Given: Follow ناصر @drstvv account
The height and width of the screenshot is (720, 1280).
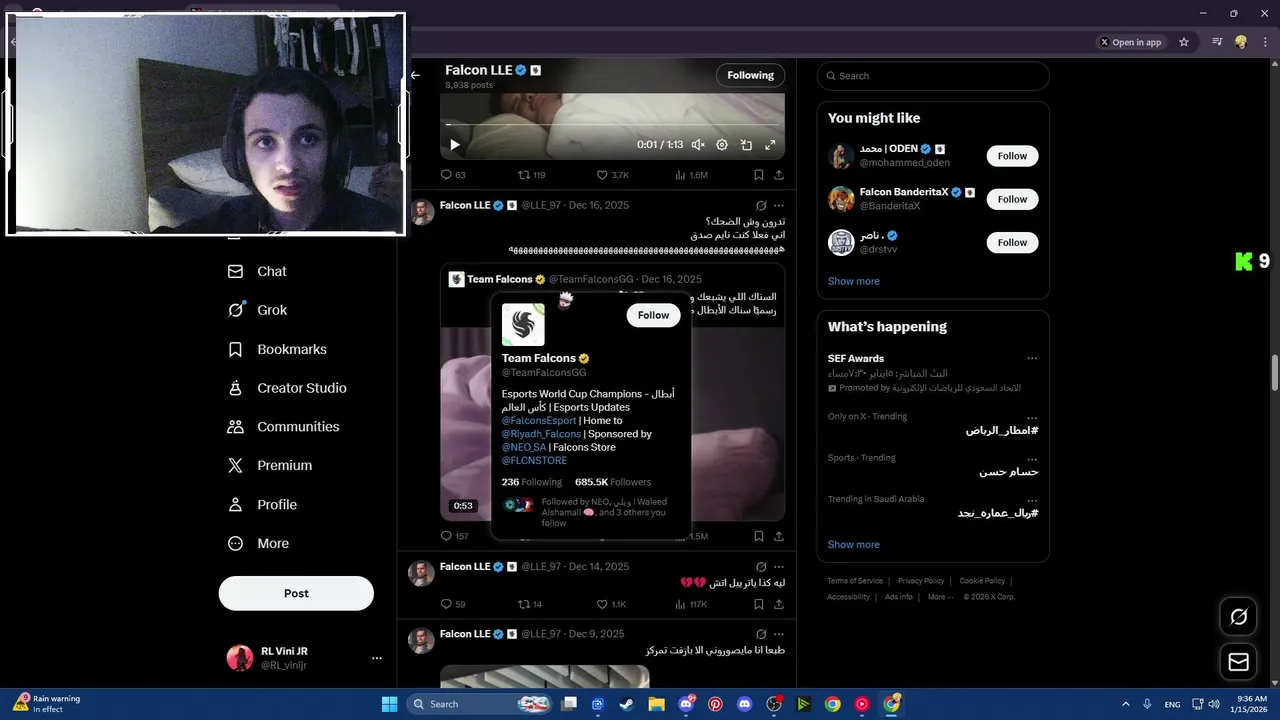Looking at the screenshot, I should tap(1012, 242).
